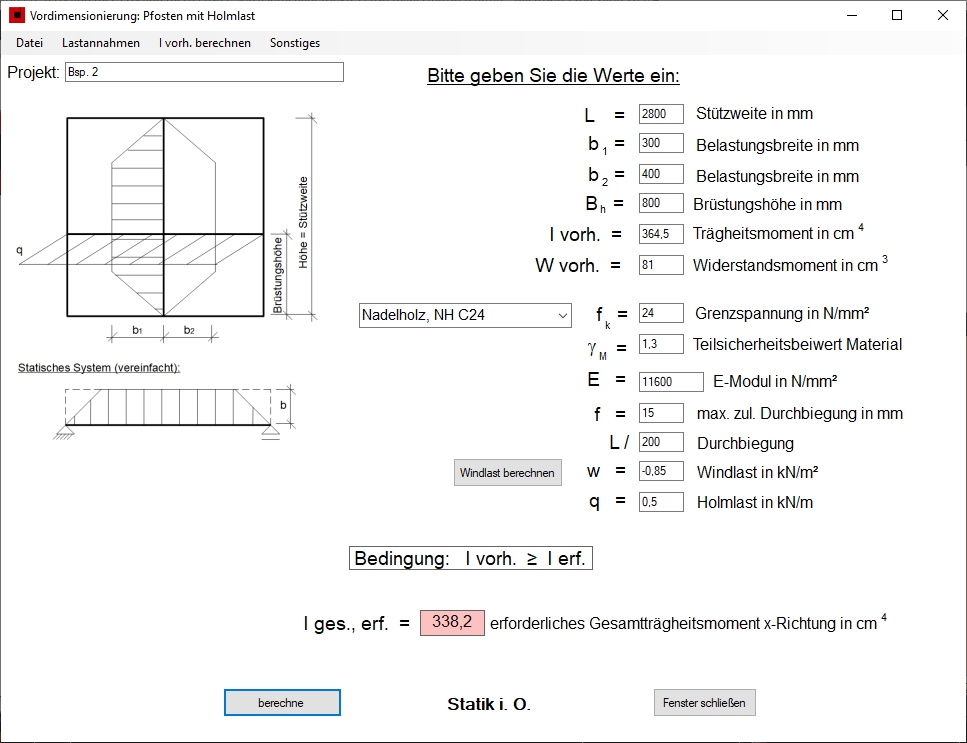This screenshot has height=743, width=967.
Task: Click the pink I ges., erf. result box
Action: coord(452,623)
